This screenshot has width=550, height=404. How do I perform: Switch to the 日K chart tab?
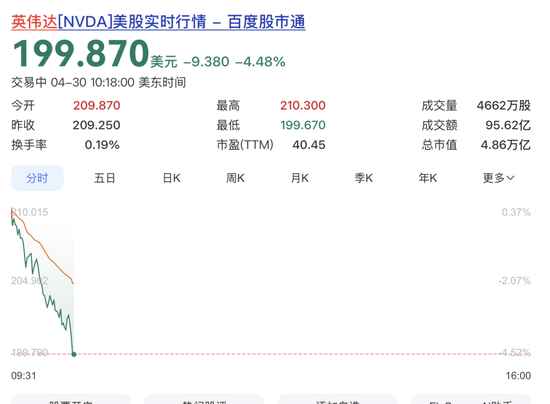pyautogui.click(x=172, y=178)
